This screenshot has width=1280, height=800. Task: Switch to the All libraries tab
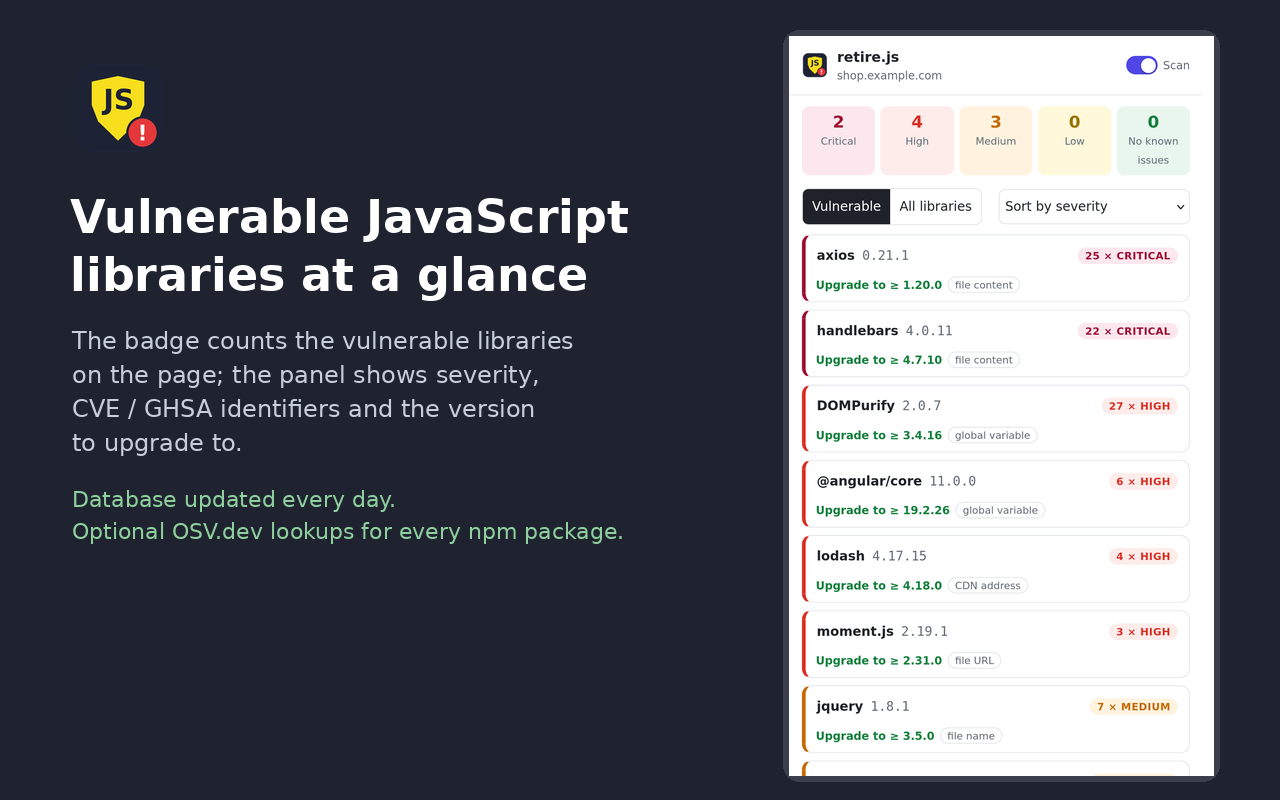[x=935, y=207]
